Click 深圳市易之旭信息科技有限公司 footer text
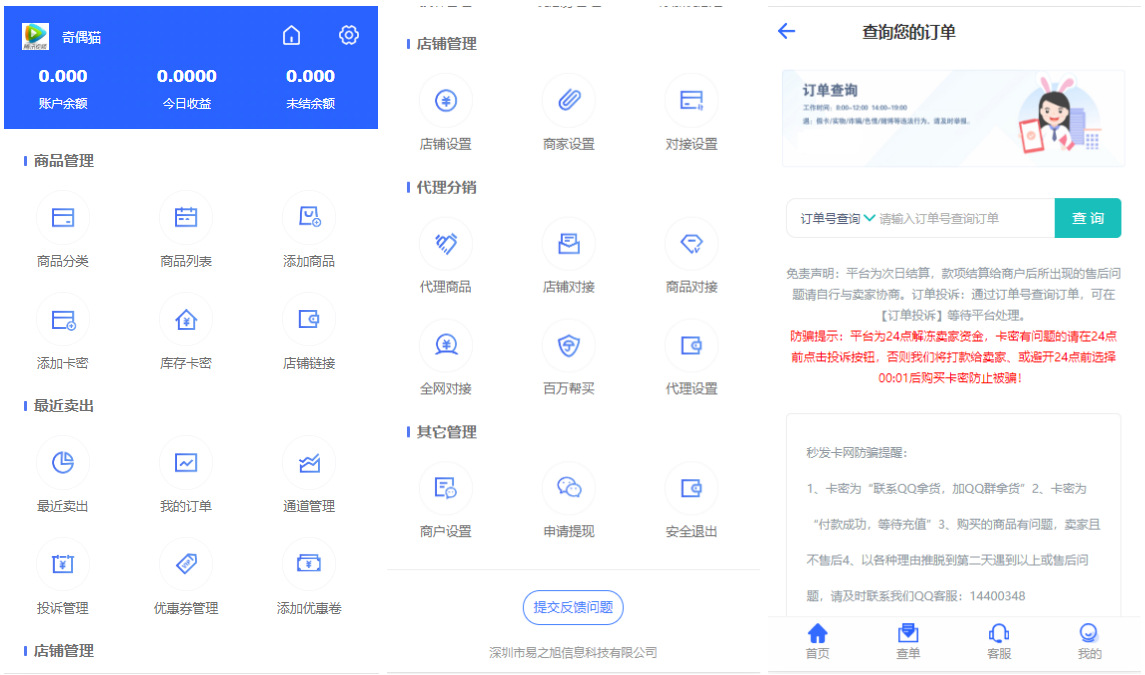This screenshot has width=1145, height=675. point(573,652)
